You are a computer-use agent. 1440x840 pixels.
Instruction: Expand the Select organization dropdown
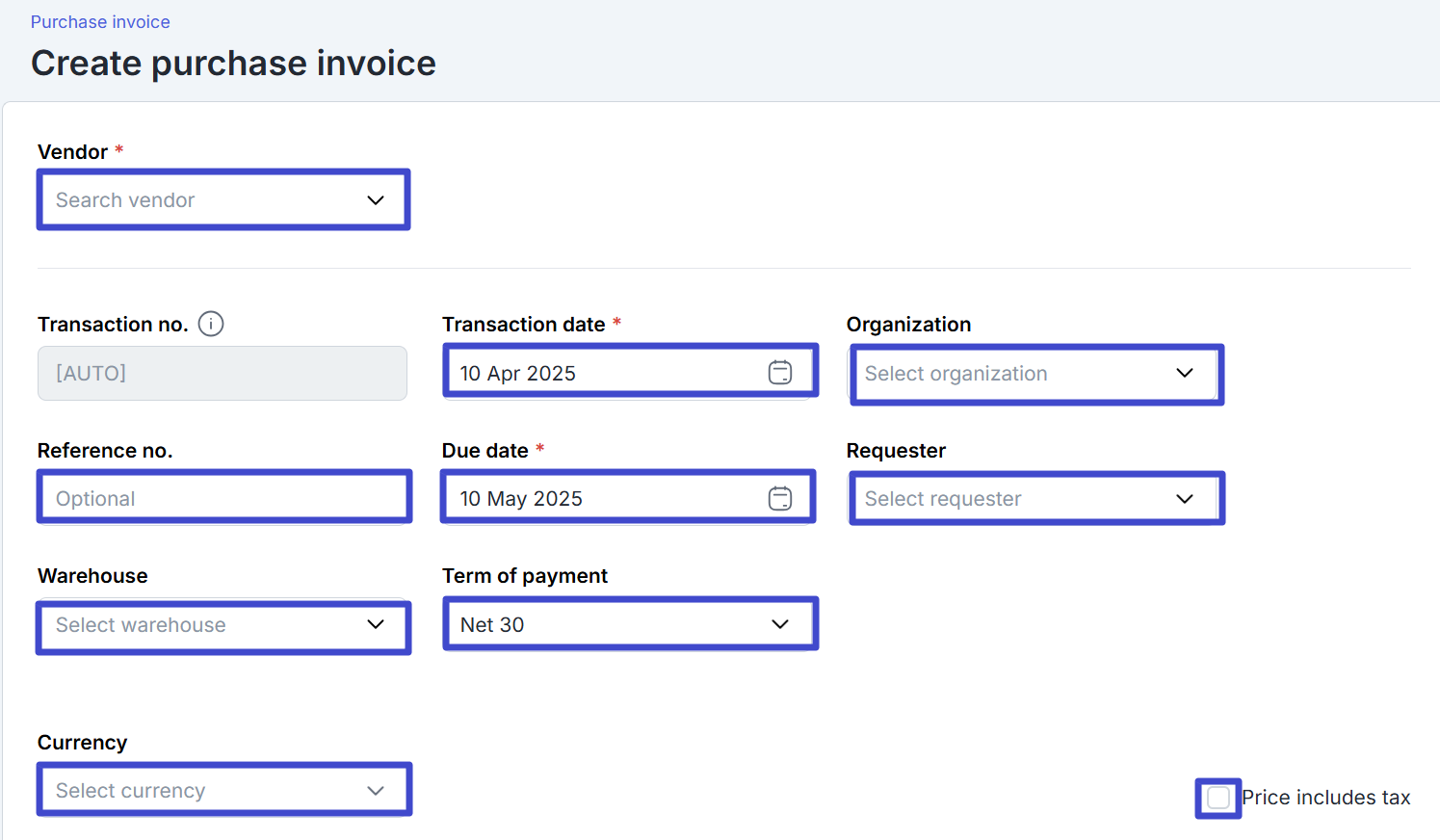point(1036,374)
